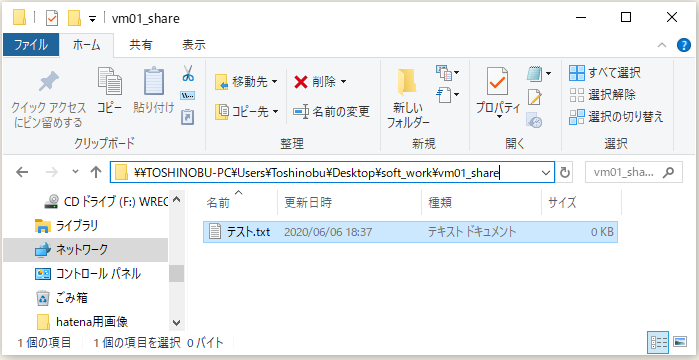Image resolution: width=699 pixels, height=360 pixels.
Task: Click the search magnifier icon
Action: 669,172
